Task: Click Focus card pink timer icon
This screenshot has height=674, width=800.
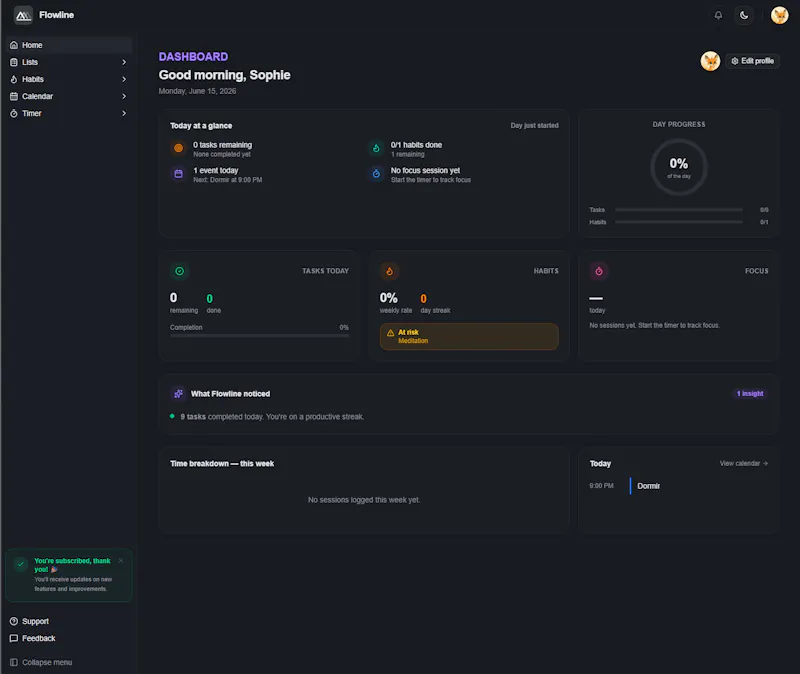Action: coord(599,271)
